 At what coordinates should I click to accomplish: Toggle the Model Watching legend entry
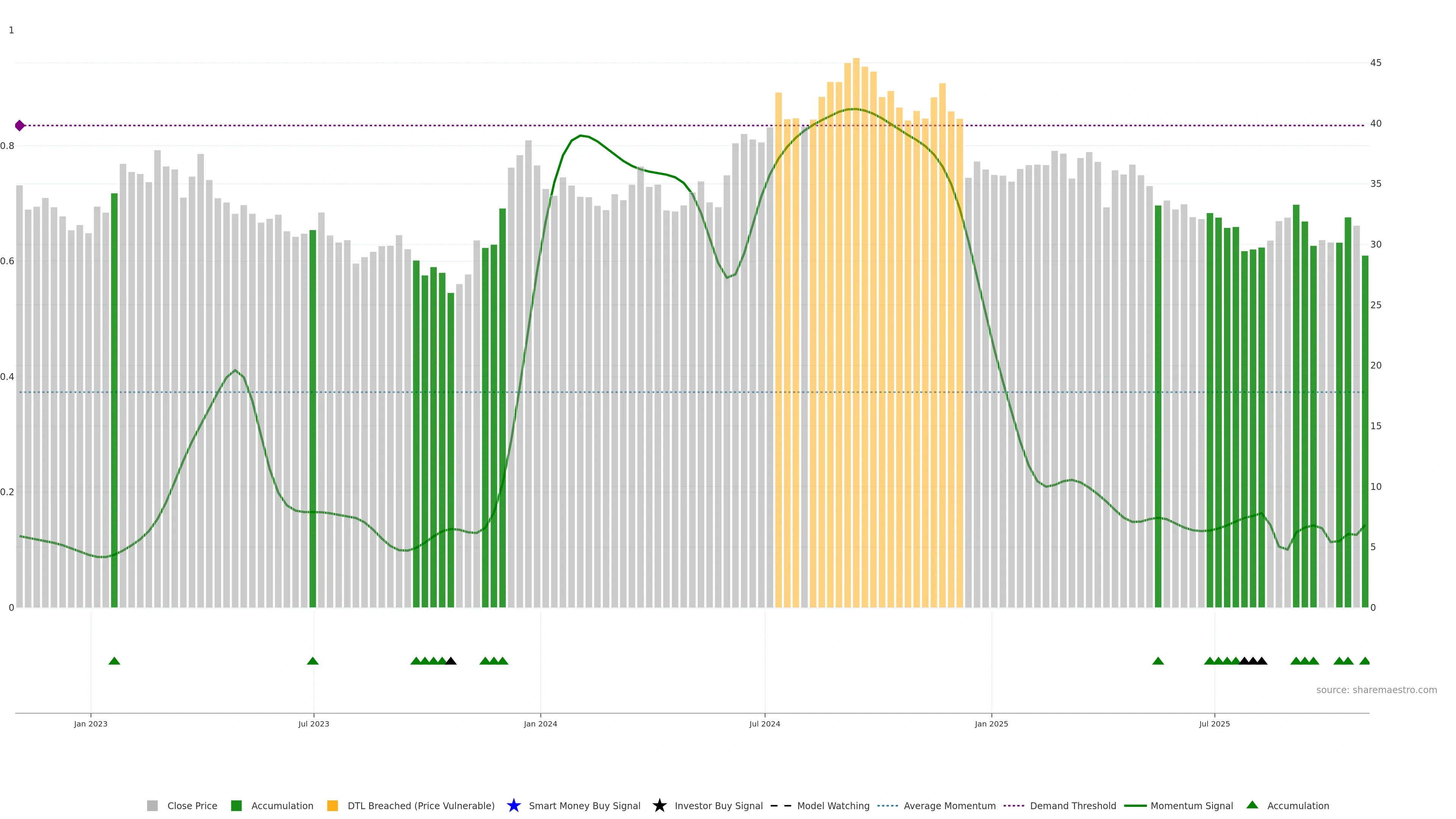(833, 805)
